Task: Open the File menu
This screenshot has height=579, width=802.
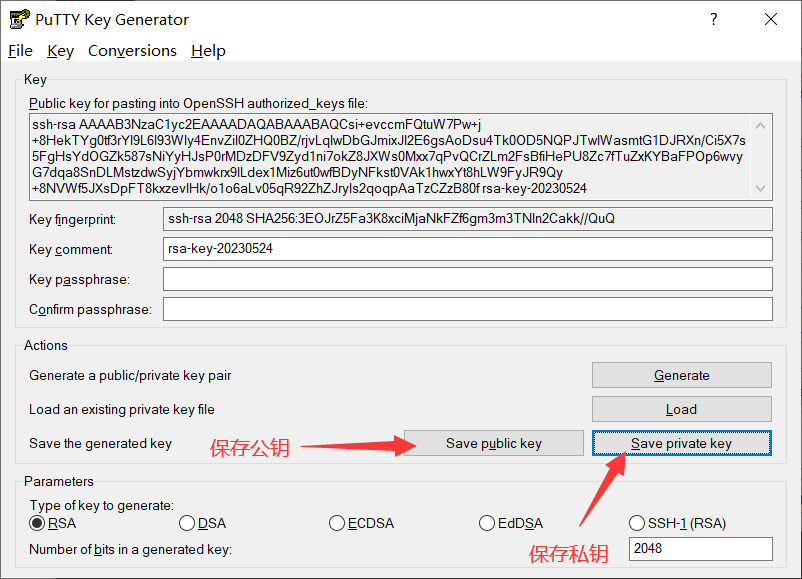Action: 20,51
